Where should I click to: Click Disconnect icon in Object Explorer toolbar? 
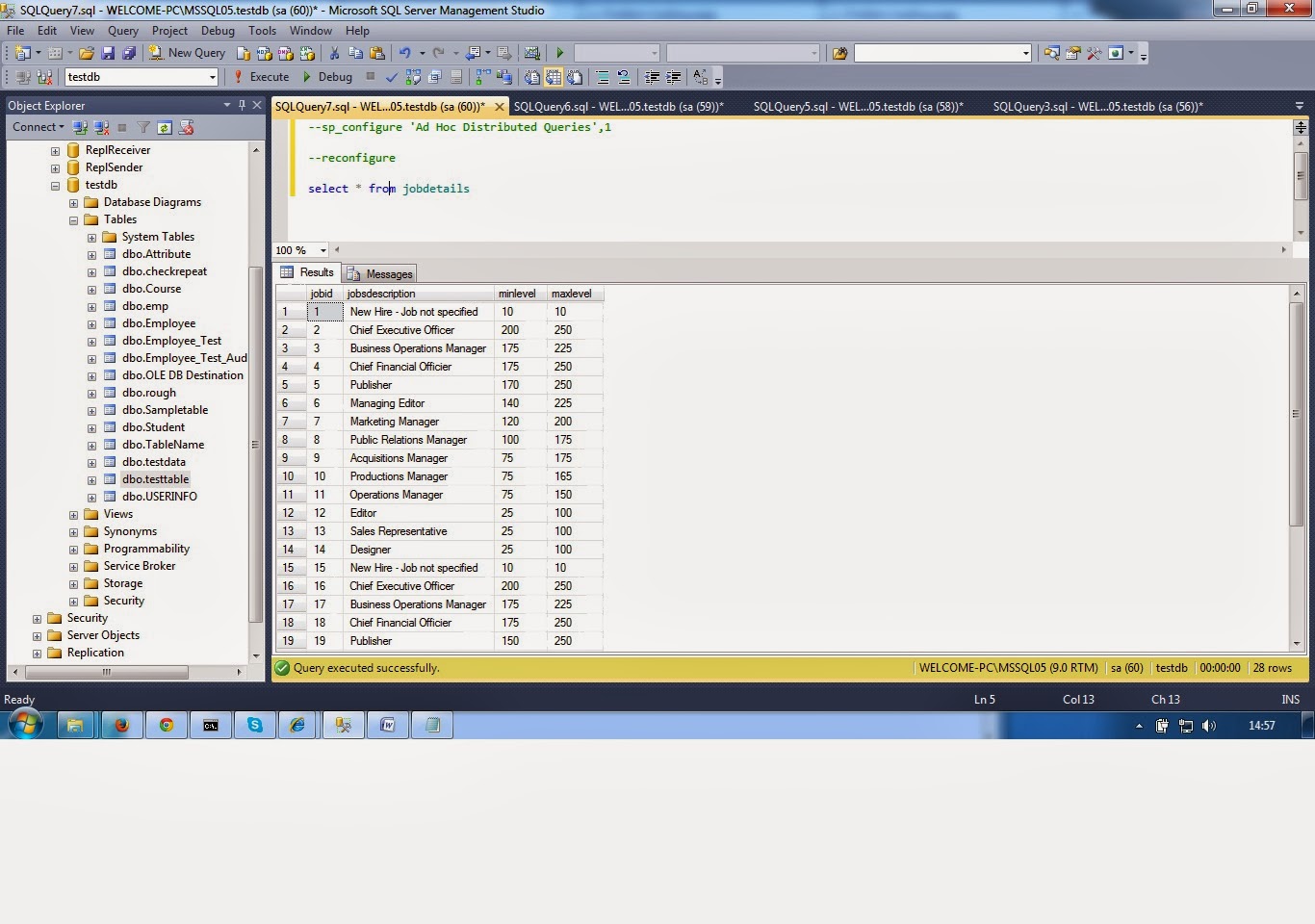101,127
